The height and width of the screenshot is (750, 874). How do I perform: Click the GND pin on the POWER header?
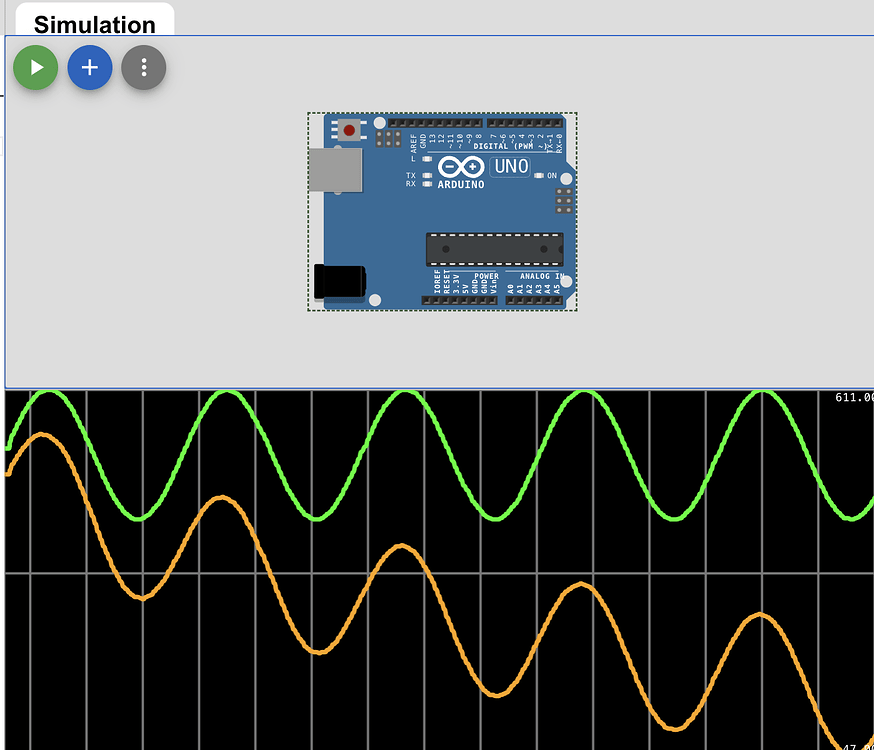474,299
